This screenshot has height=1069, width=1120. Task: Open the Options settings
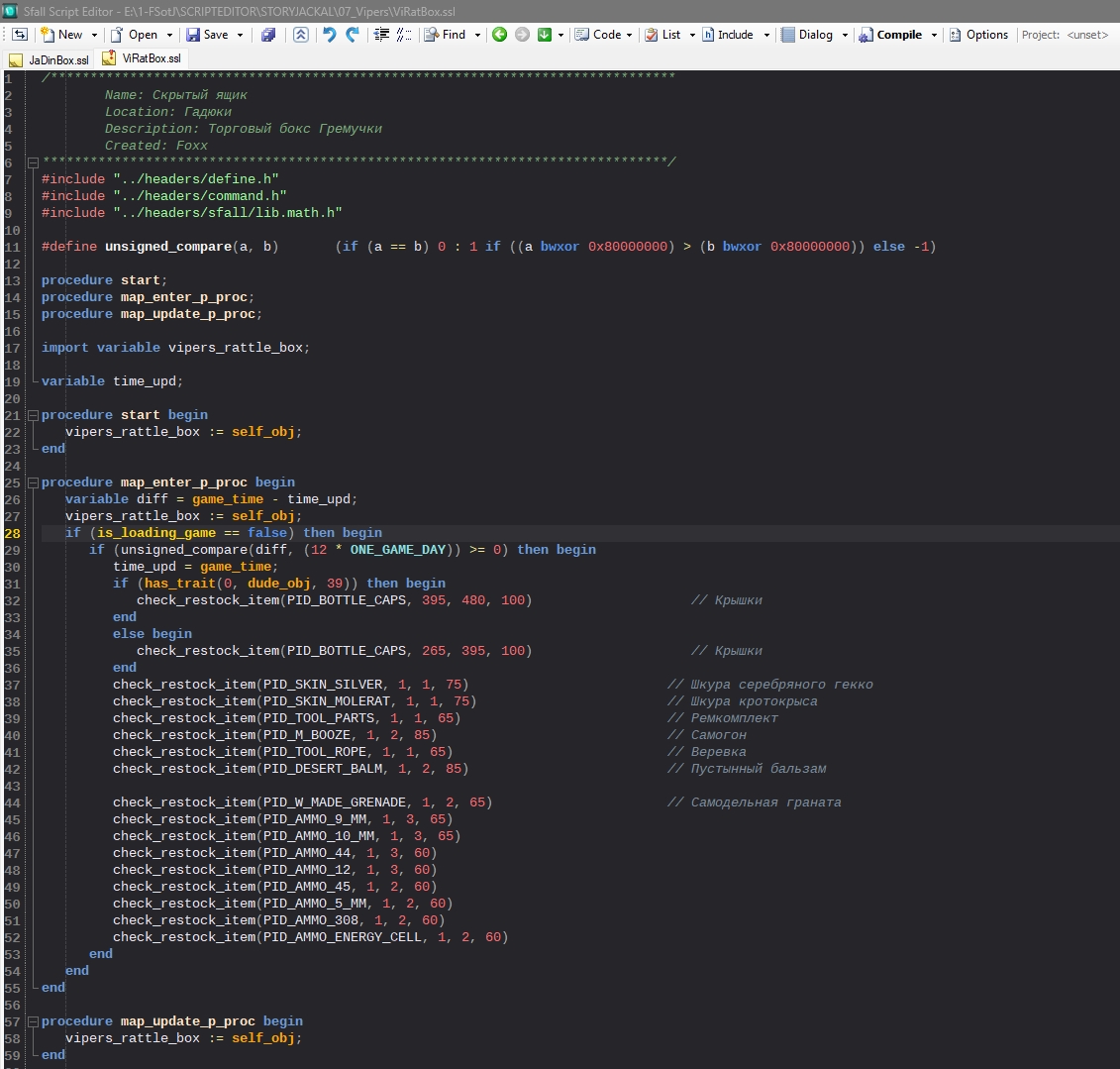(978, 35)
